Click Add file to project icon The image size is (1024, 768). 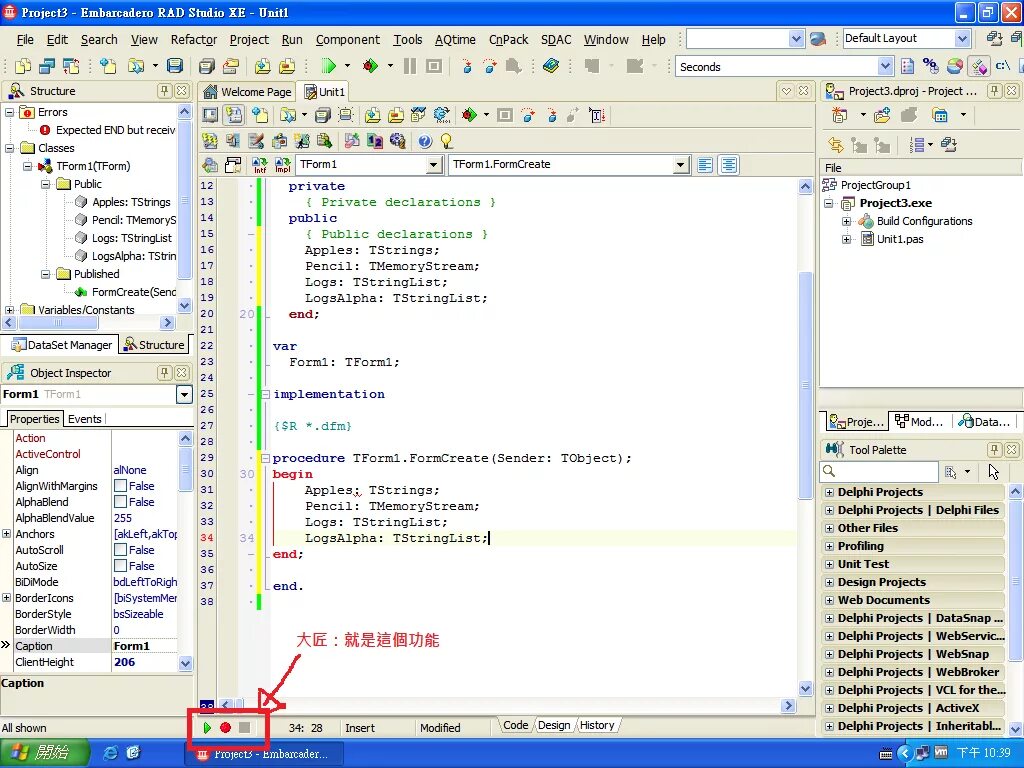pyautogui.click(x=263, y=66)
